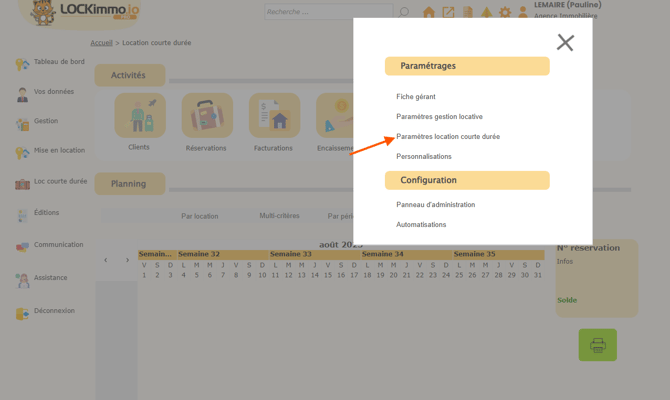This screenshot has height=400, width=670.
Task: Open Personnalisations entry
Action: click(x=423, y=156)
